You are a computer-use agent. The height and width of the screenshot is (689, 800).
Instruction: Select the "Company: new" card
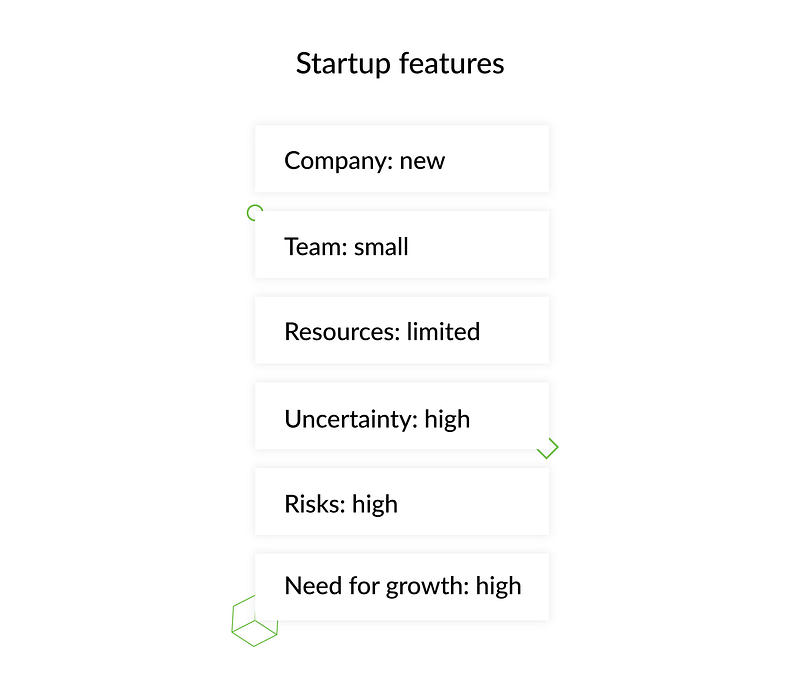402,159
